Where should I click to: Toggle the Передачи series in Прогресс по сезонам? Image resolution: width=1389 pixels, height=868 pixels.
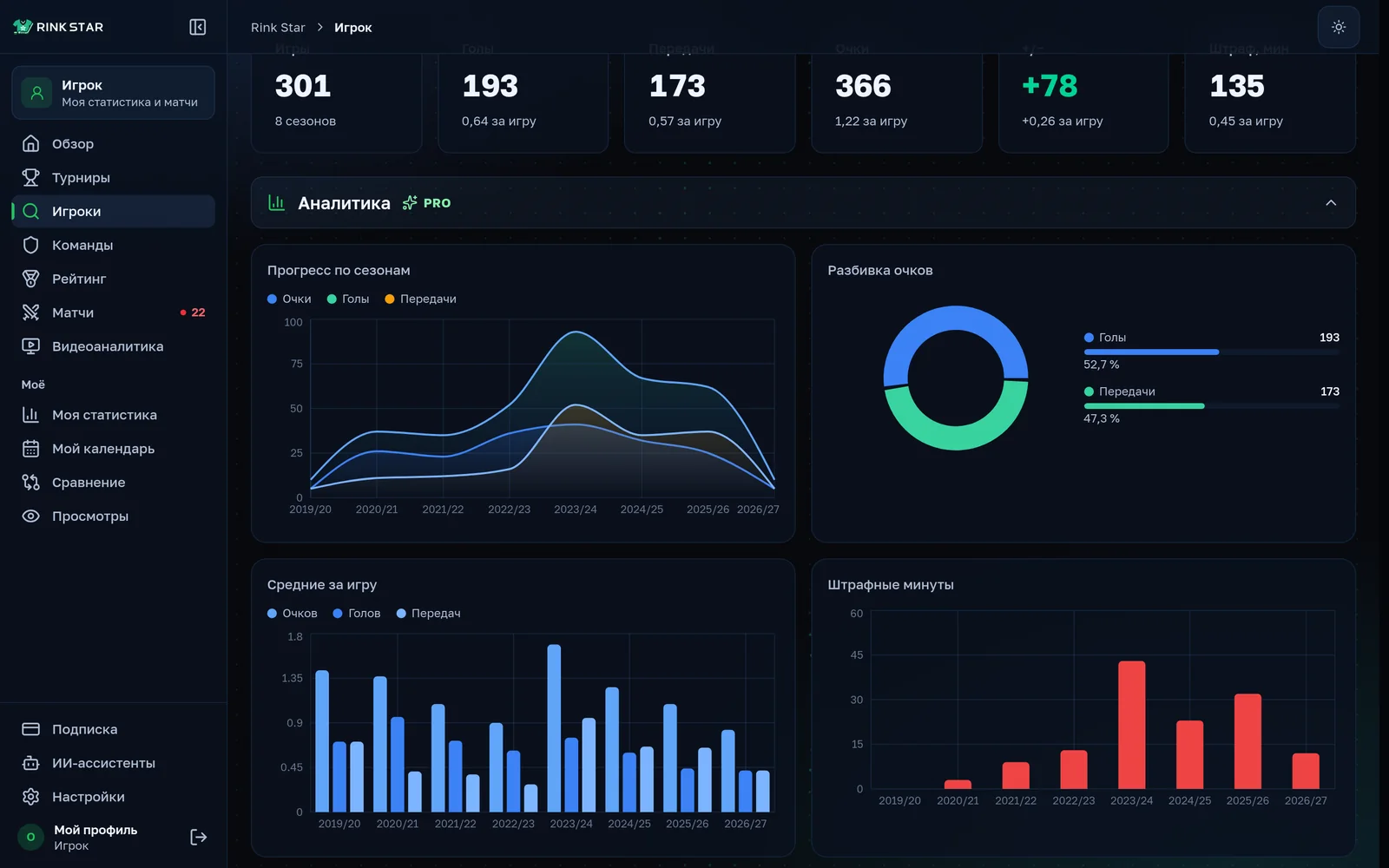click(x=420, y=299)
